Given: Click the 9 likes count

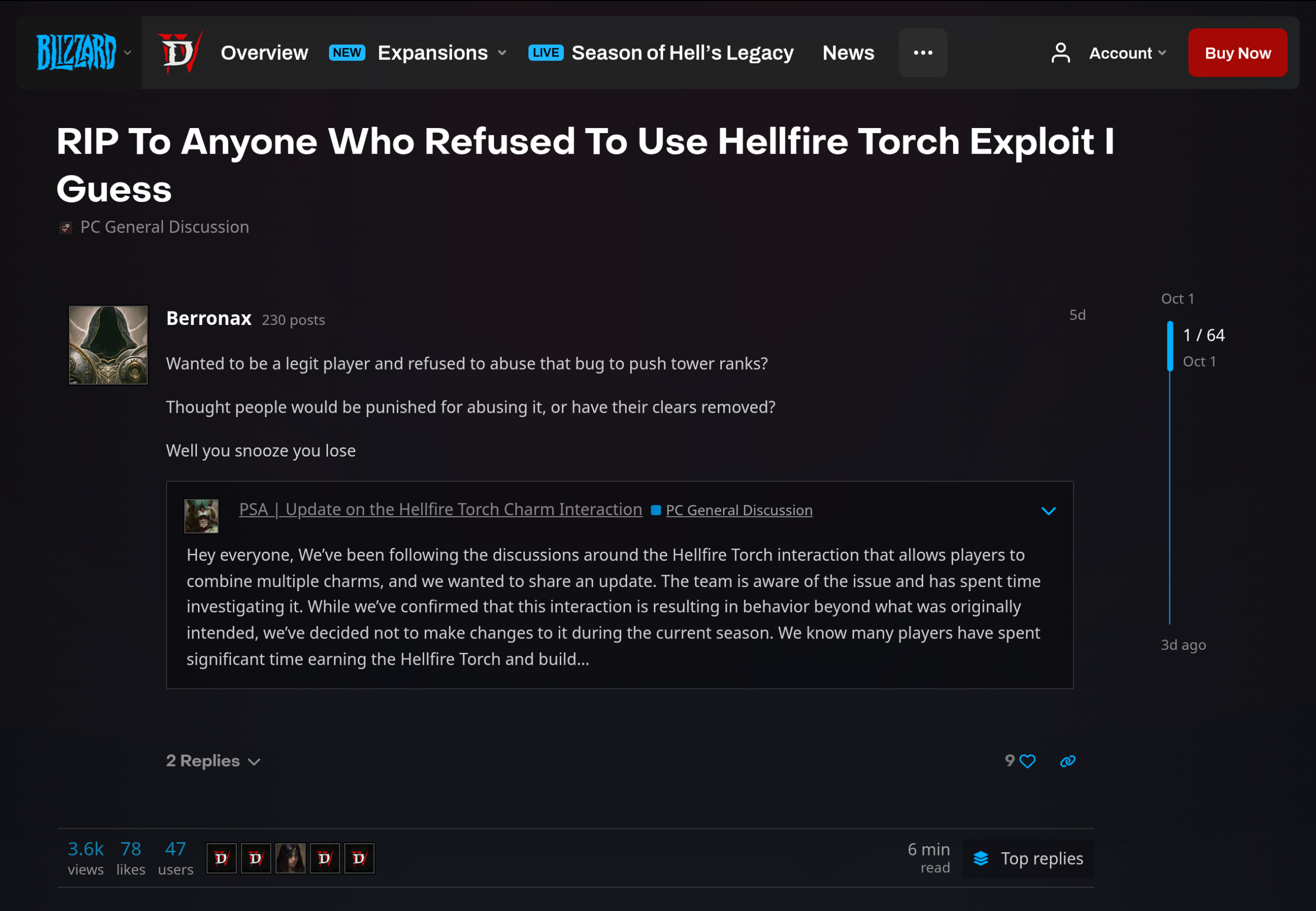Looking at the screenshot, I should (1010, 761).
